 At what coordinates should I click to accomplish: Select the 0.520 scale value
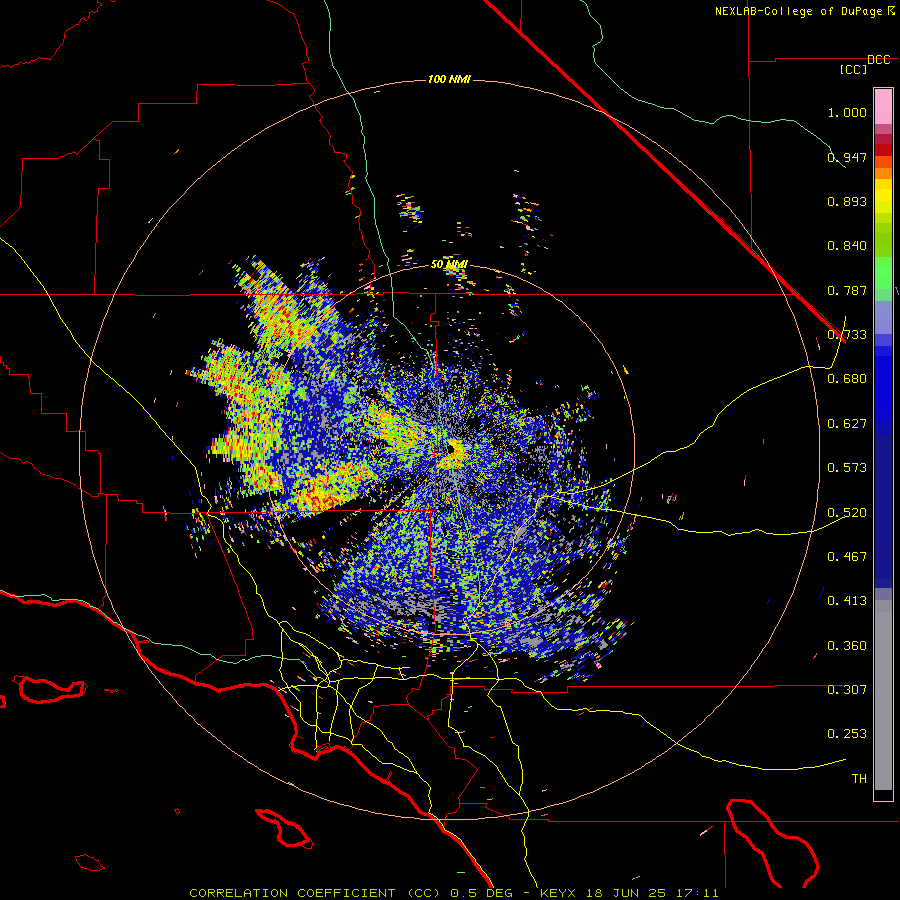pyautogui.click(x=847, y=513)
